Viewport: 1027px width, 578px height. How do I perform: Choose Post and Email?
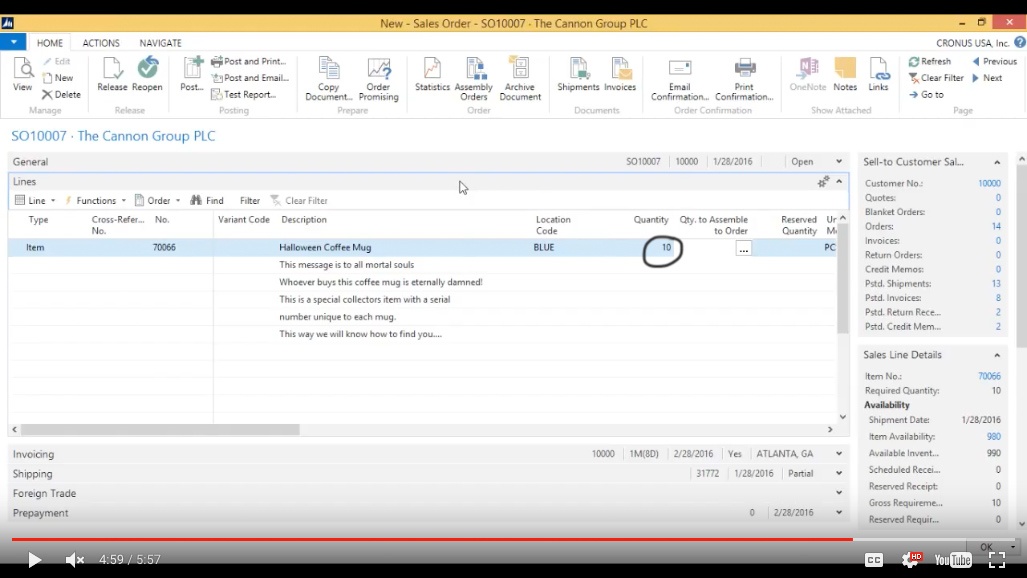[x=250, y=77]
